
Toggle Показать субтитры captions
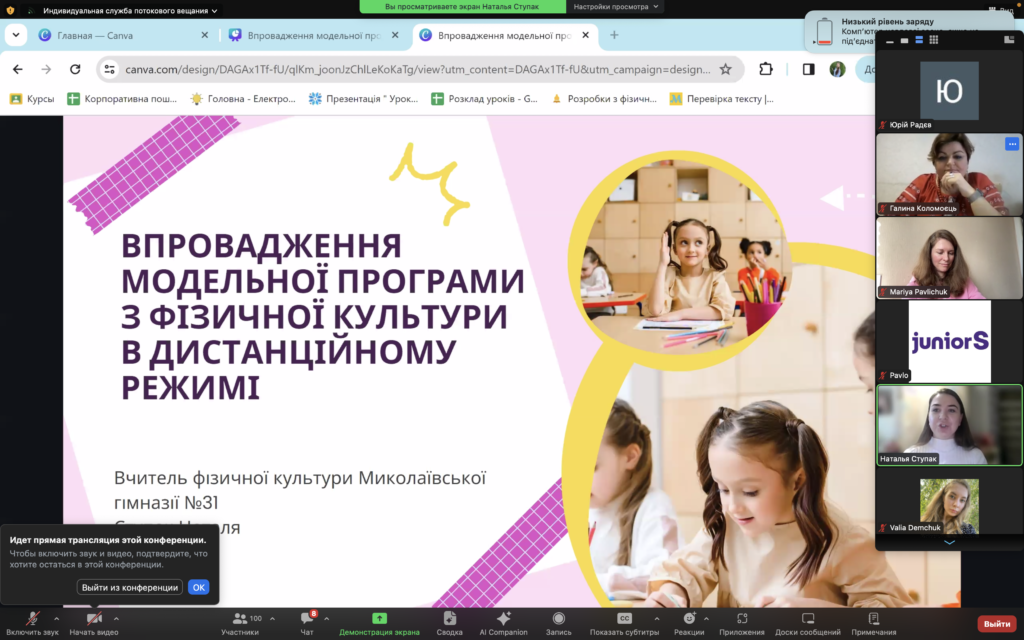[624, 624]
